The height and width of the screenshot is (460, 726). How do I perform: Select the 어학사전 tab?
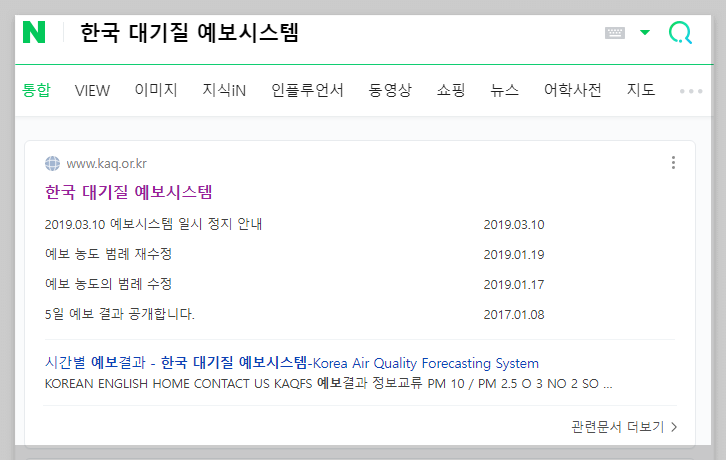click(x=573, y=90)
